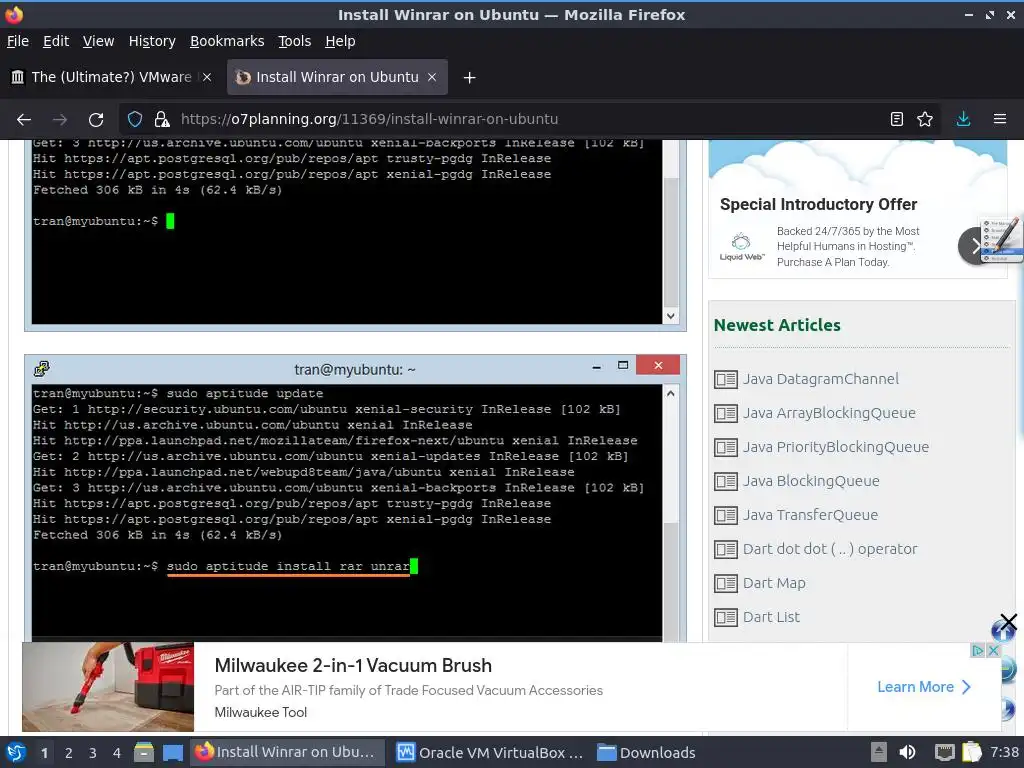Dismiss the overlay with the black X

(x=1008, y=622)
